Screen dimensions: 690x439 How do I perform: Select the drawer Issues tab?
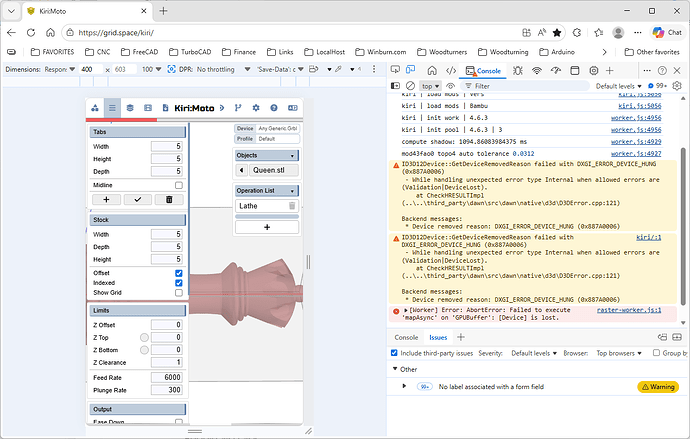click(438, 337)
